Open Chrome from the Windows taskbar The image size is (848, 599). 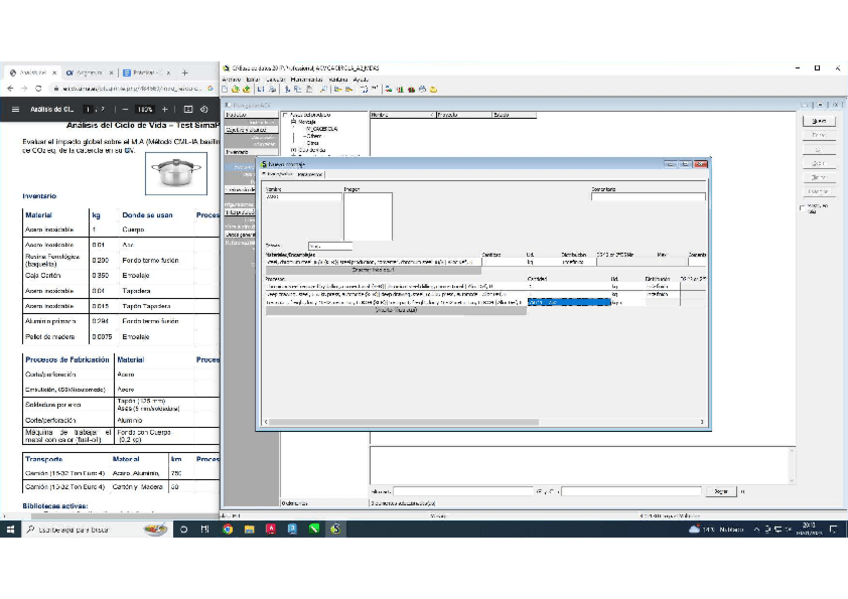point(227,529)
